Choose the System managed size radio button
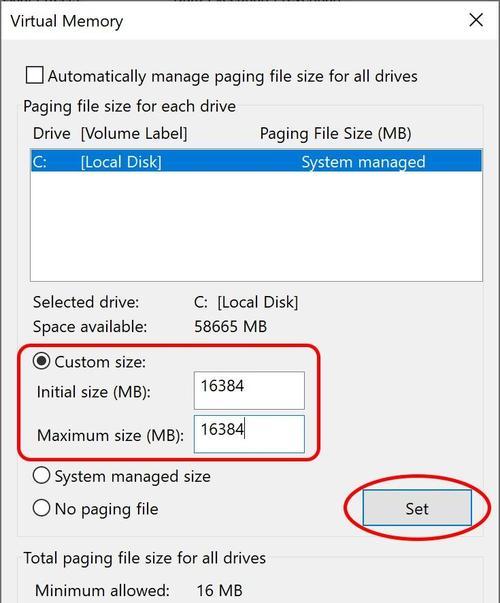 (x=41, y=475)
